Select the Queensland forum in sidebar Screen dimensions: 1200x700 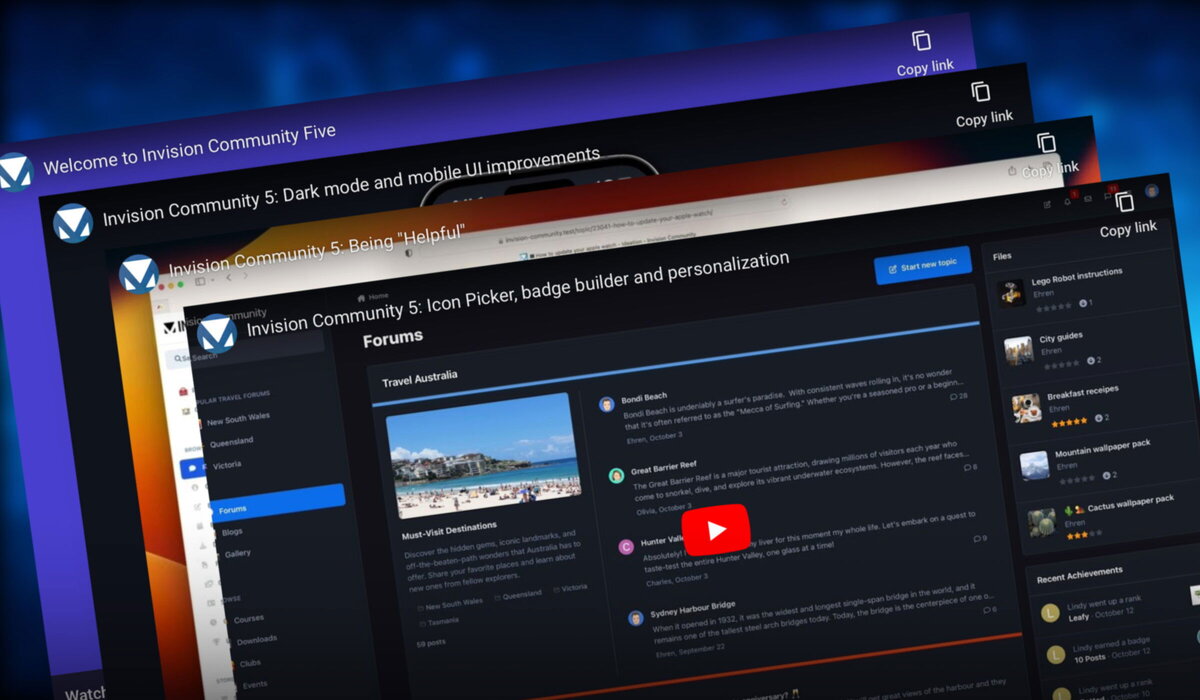click(231, 441)
